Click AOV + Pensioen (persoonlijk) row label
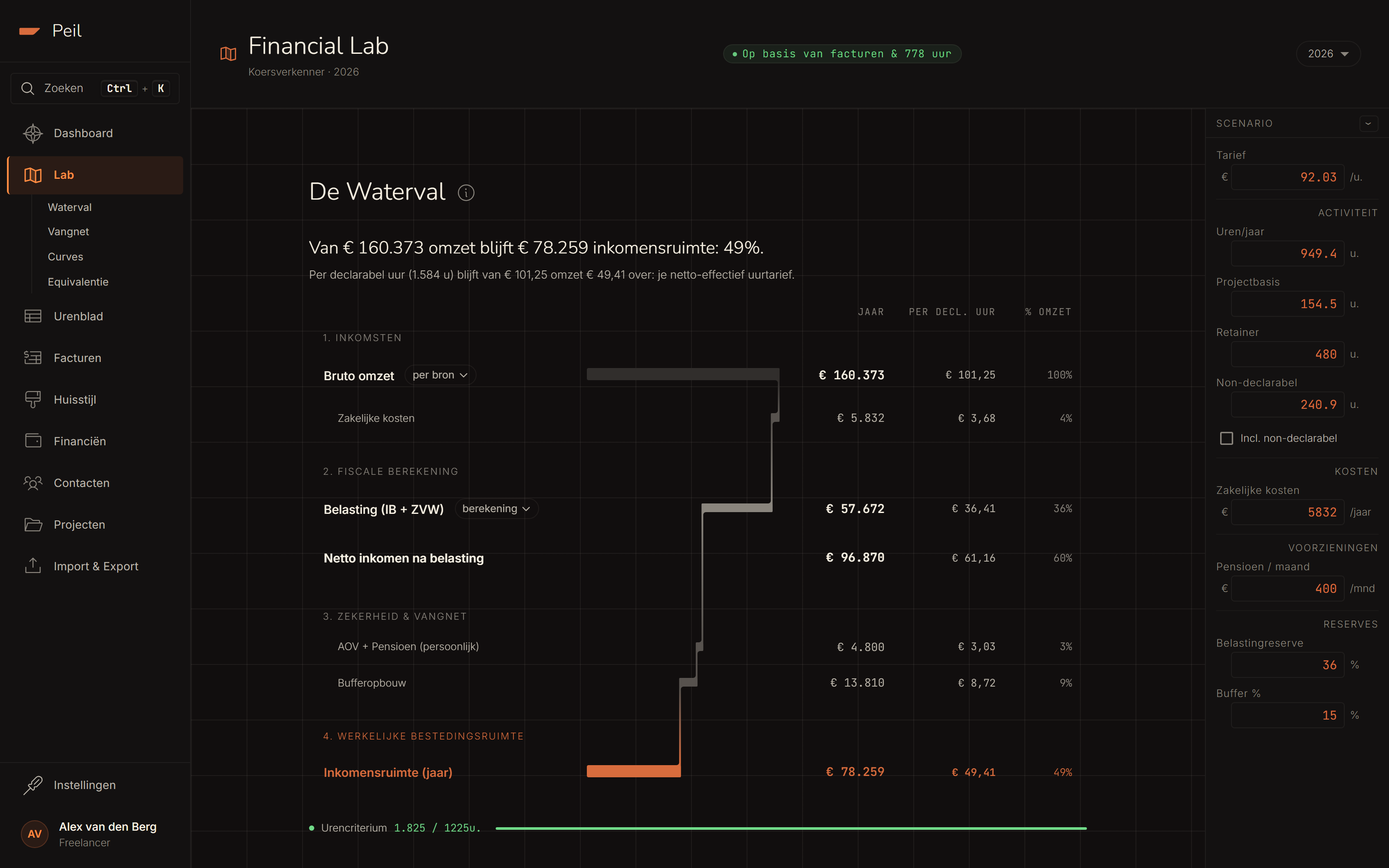Image resolution: width=1389 pixels, height=868 pixels. point(408,646)
